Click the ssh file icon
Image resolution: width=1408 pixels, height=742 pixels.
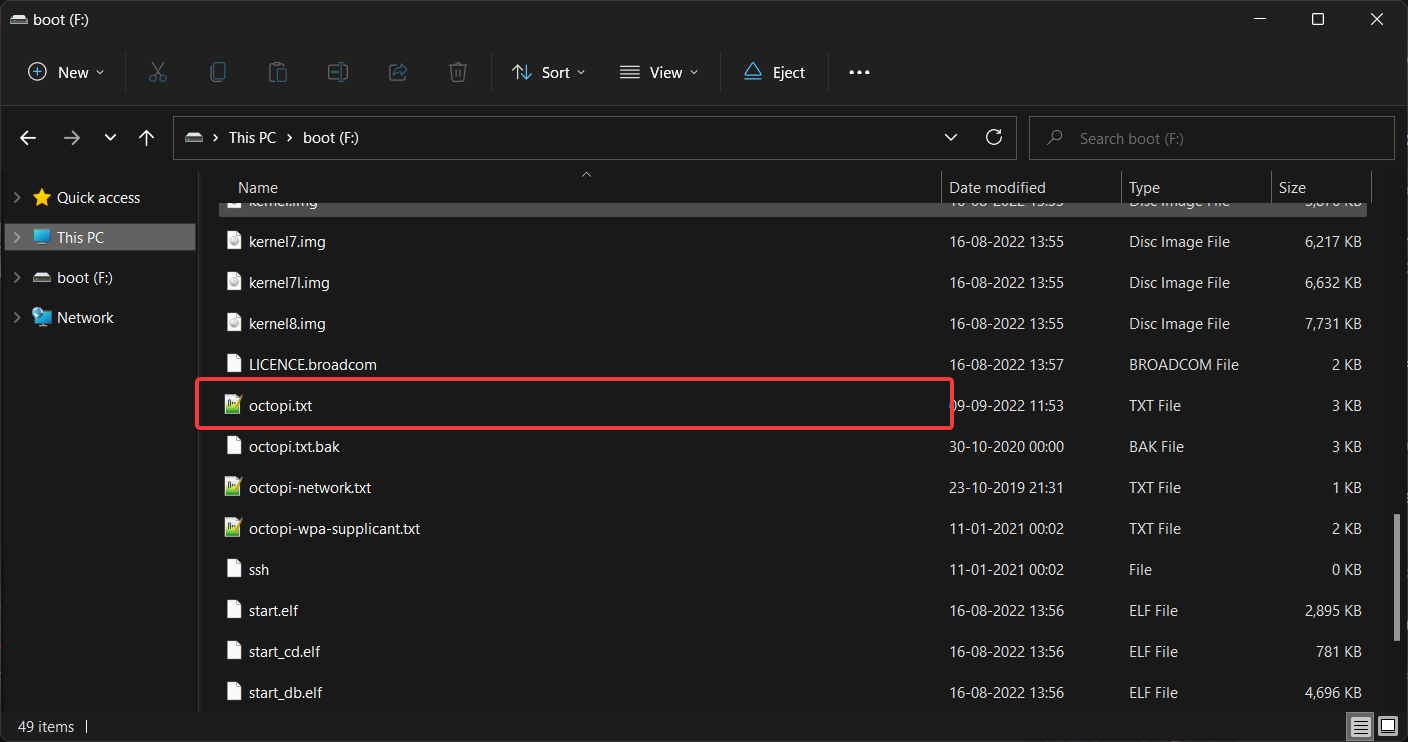[234, 569]
